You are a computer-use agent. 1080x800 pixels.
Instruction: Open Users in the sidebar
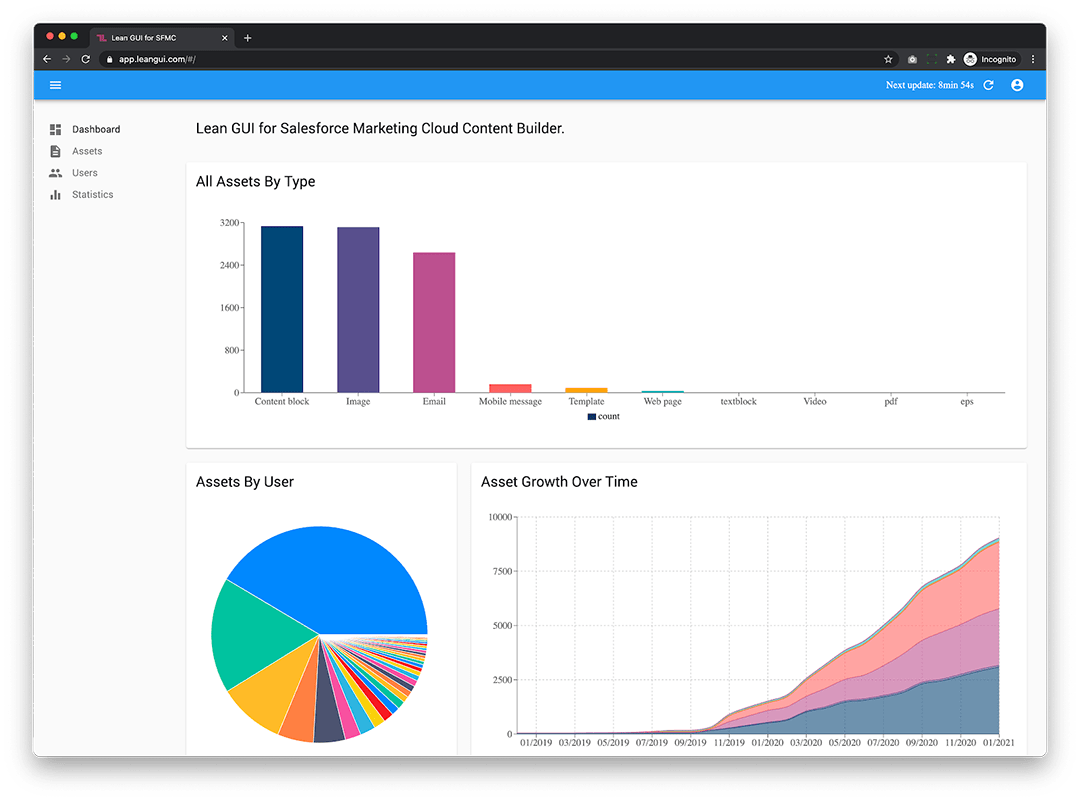(85, 173)
